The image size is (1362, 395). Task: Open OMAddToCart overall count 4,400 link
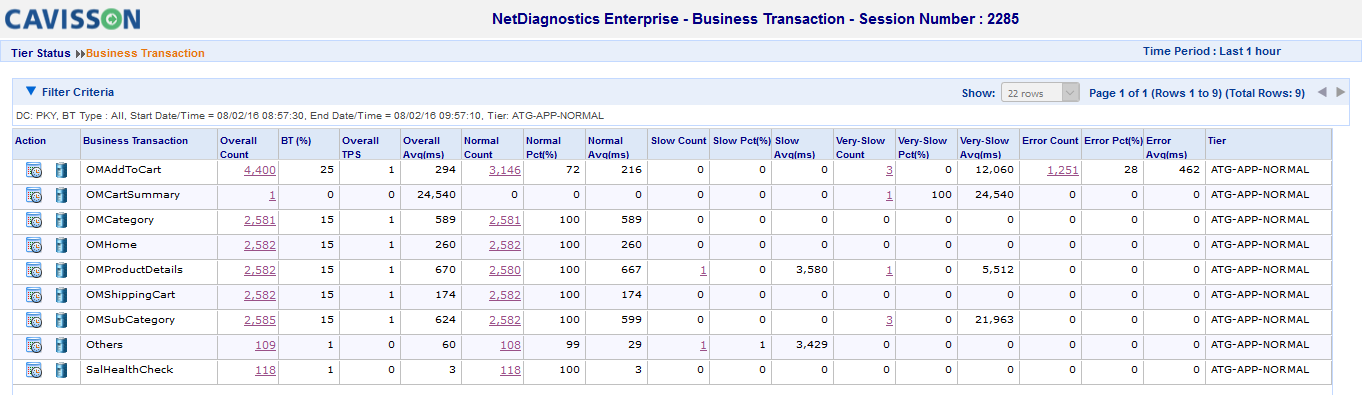point(260,171)
